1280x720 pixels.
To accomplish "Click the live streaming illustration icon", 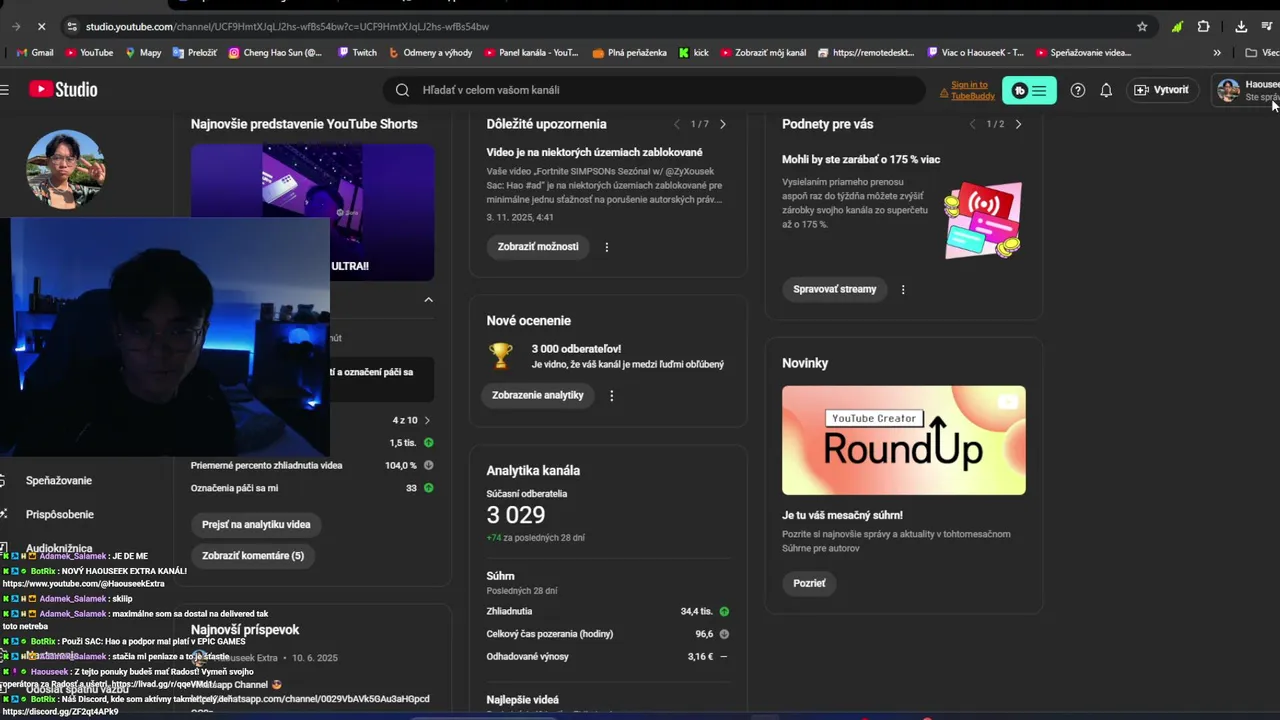I will [x=983, y=220].
